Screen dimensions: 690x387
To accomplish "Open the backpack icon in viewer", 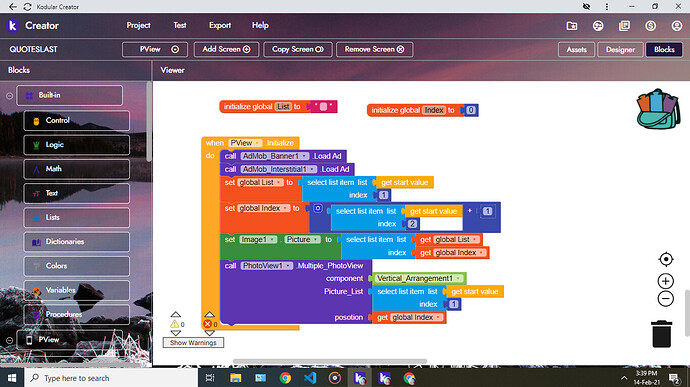I will [658, 109].
